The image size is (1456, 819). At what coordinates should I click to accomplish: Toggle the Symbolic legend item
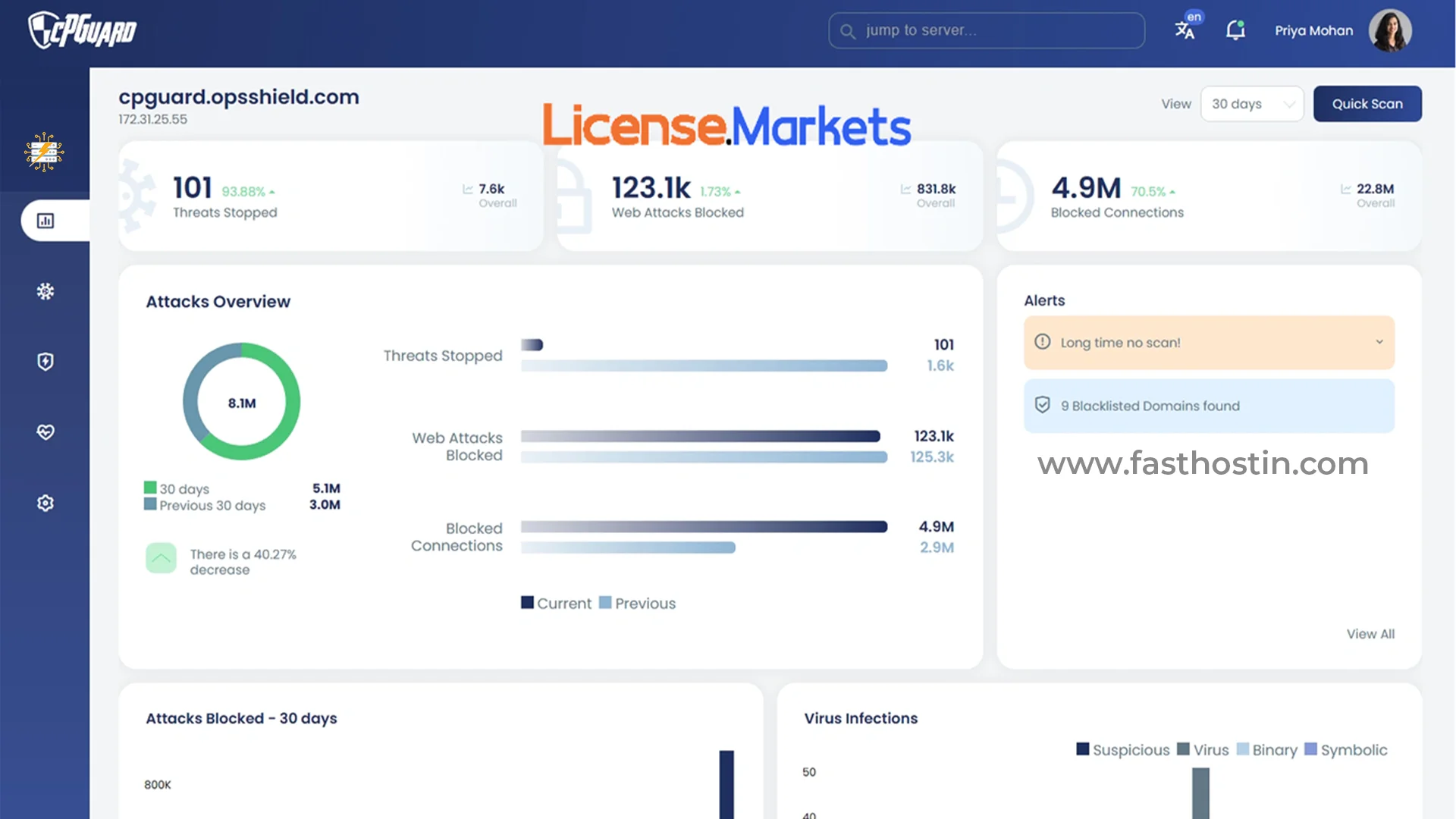(x=1346, y=750)
